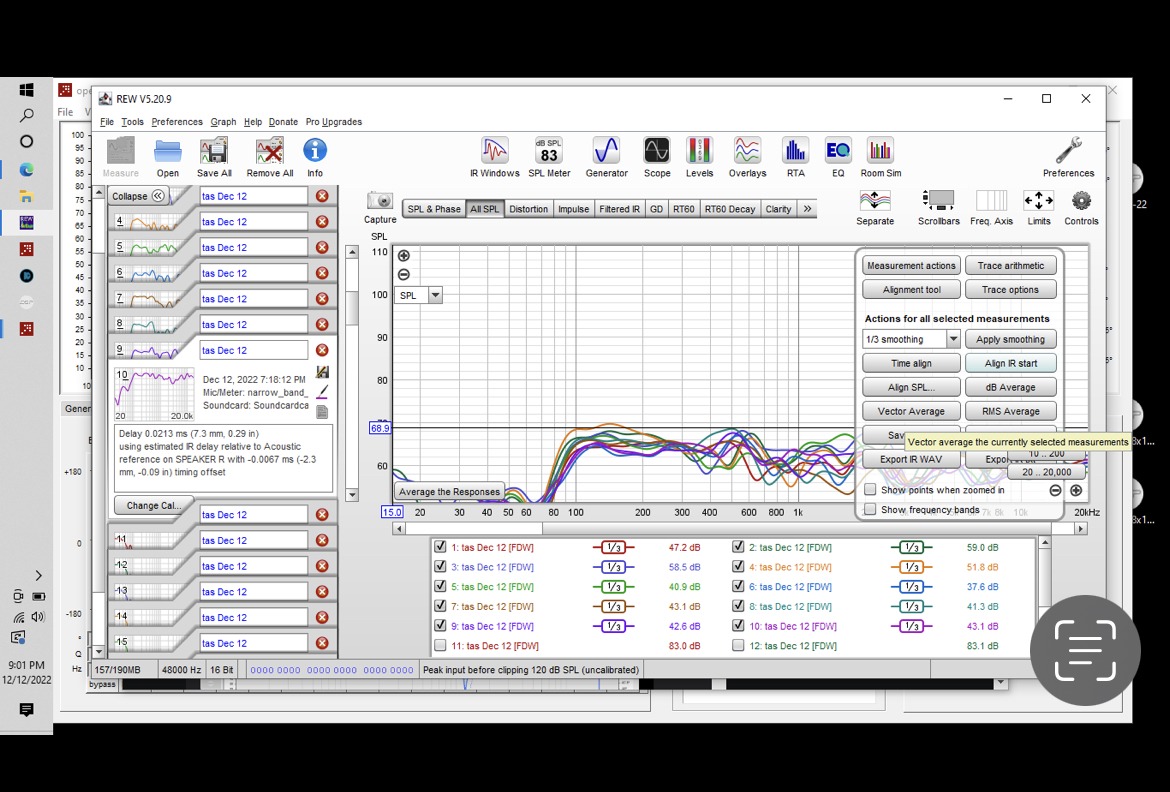The image size is (1170, 792).
Task: Open the Levels meter
Action: [699, 157]
